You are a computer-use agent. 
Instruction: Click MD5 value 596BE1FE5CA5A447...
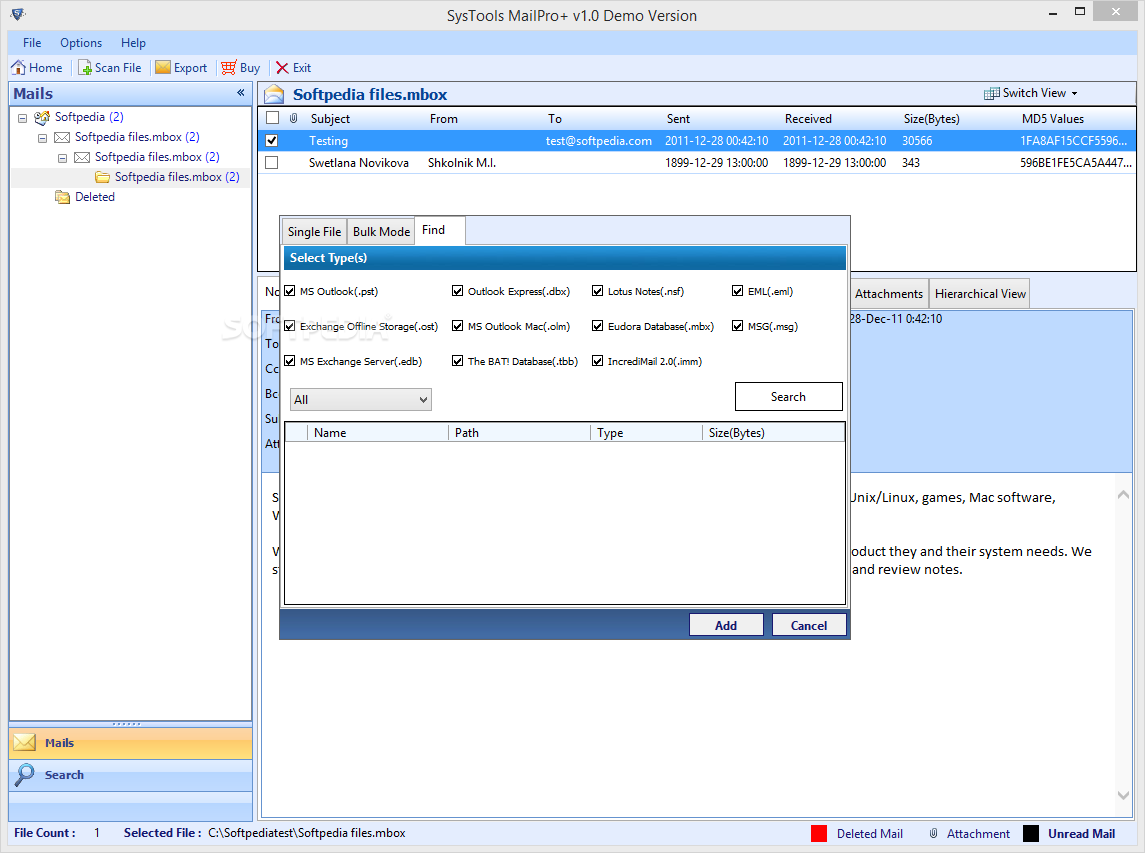pos(1076,162)
